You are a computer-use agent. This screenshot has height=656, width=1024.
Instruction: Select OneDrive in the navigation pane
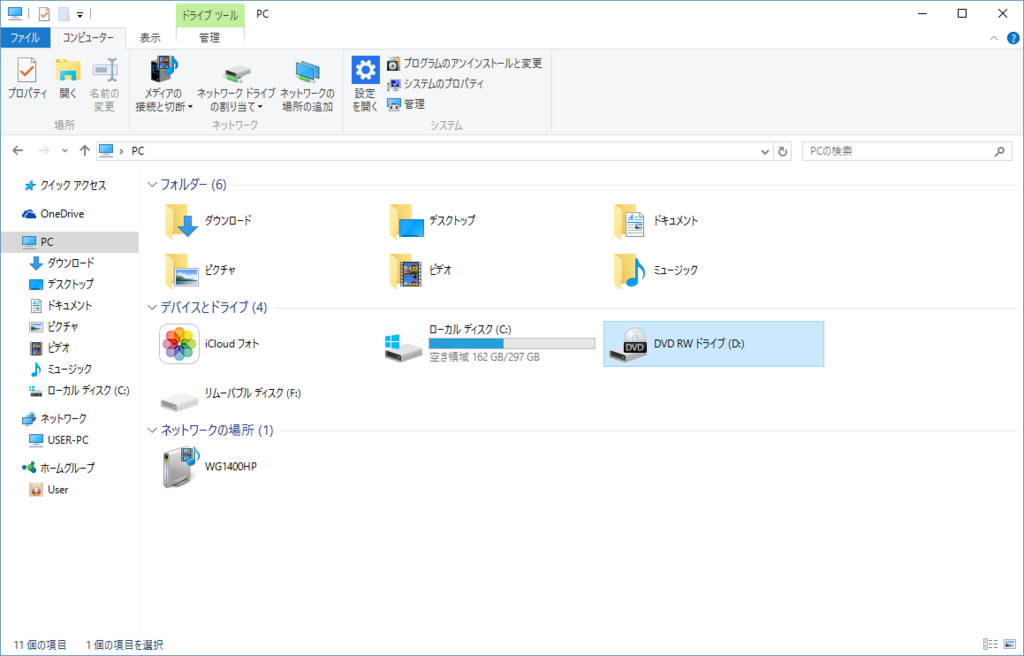[55, 213]
